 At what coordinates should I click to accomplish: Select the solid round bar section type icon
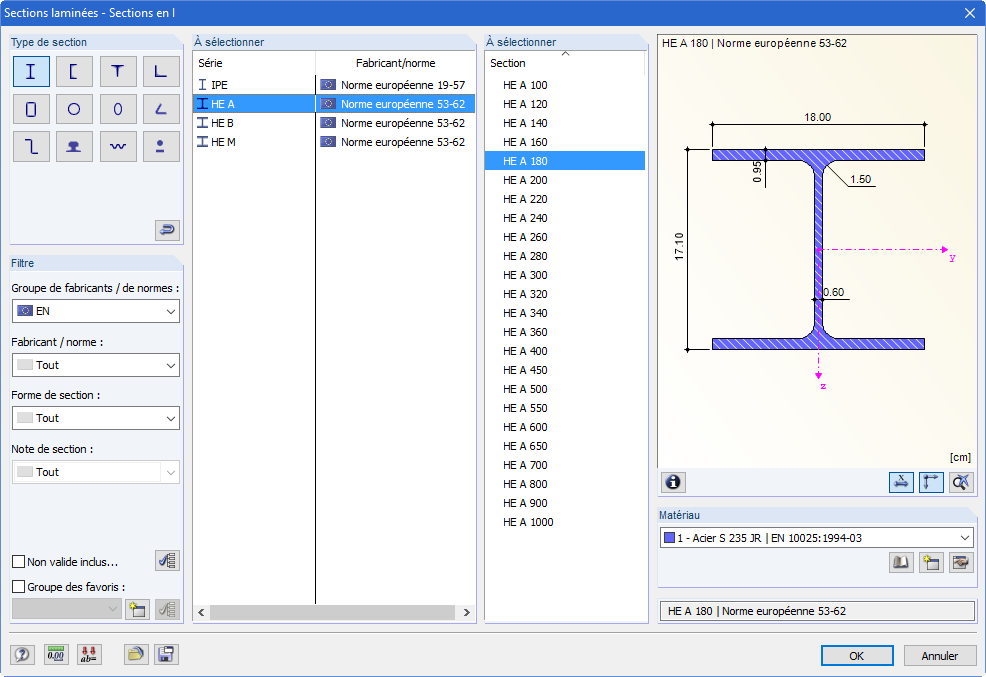161,146
